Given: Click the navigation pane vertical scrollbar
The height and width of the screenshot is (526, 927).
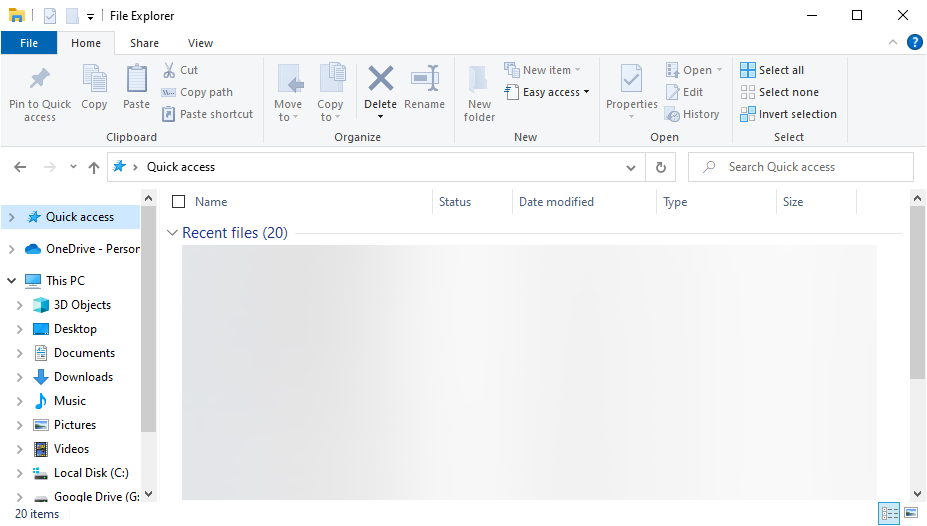Looking at the screenshot, I should tap(148, 319).
